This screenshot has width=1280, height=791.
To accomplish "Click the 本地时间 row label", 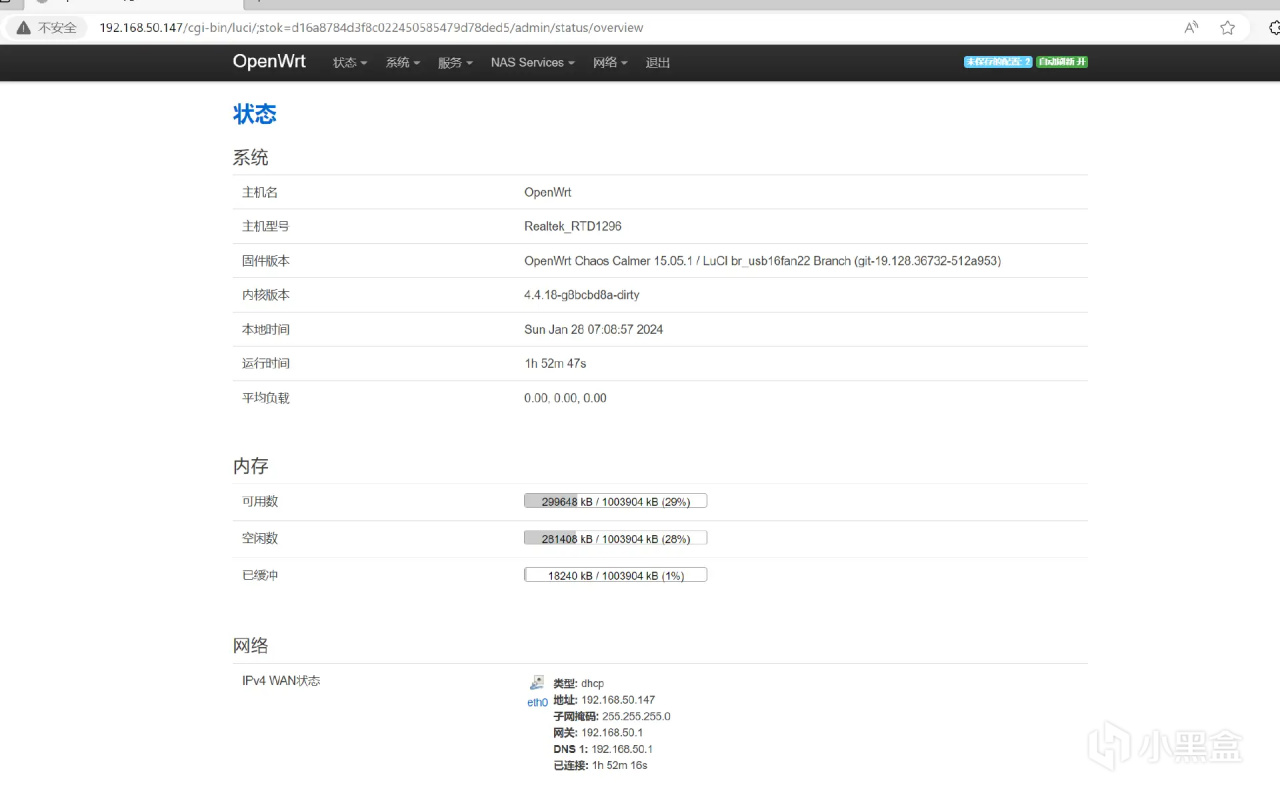I will [x=266, y=329].
